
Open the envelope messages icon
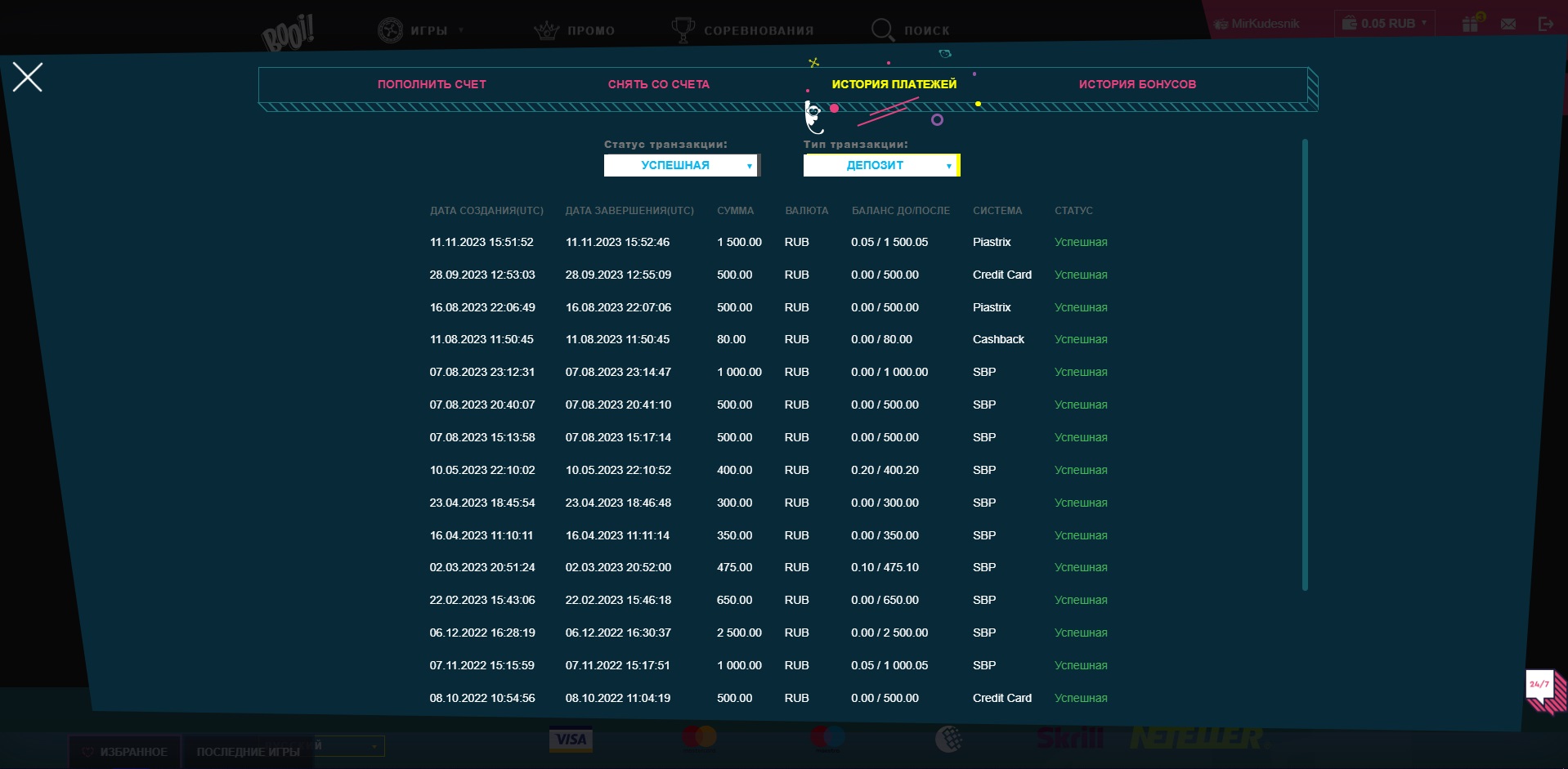1508,25
